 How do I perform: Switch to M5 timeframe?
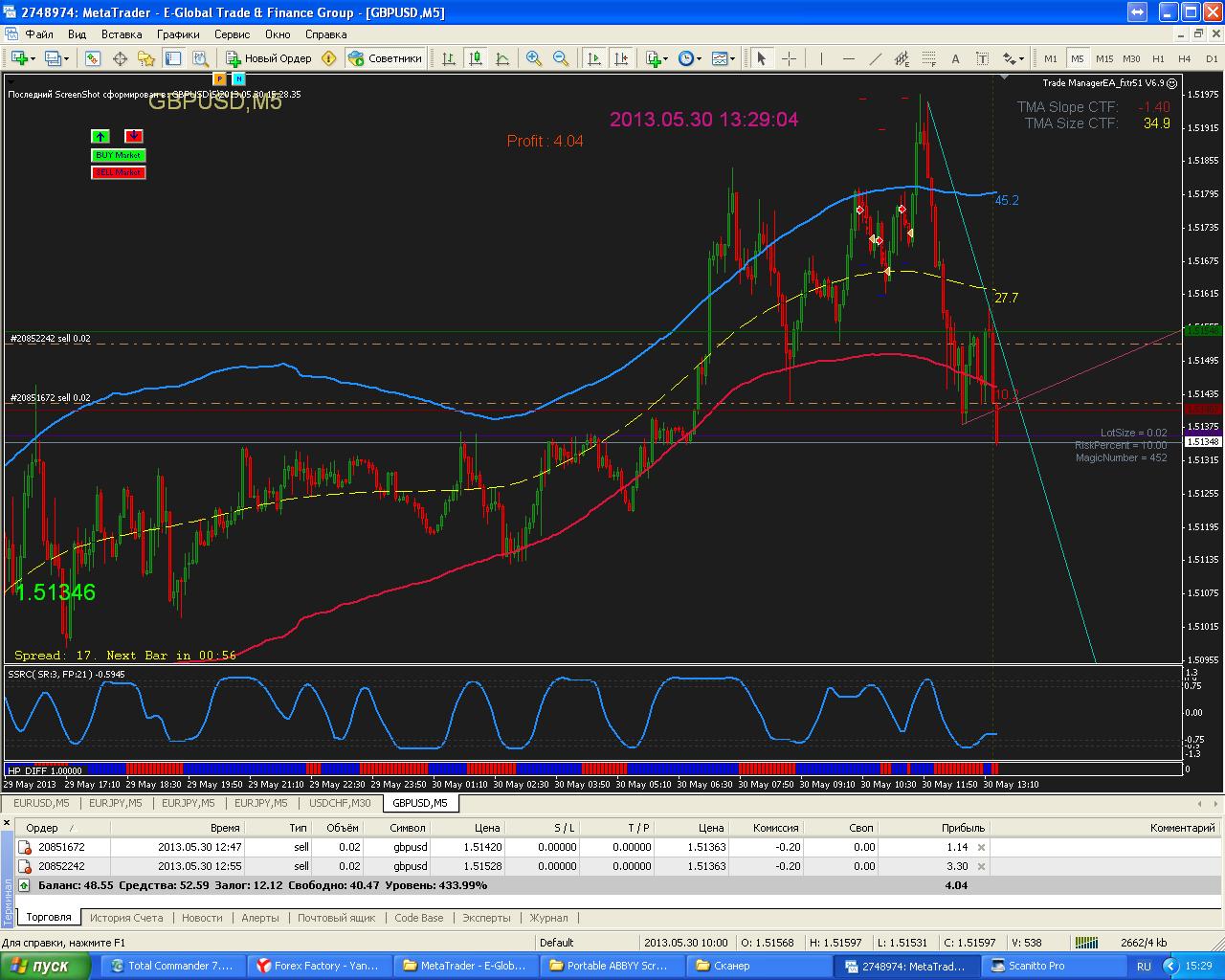pos(1078,58)
